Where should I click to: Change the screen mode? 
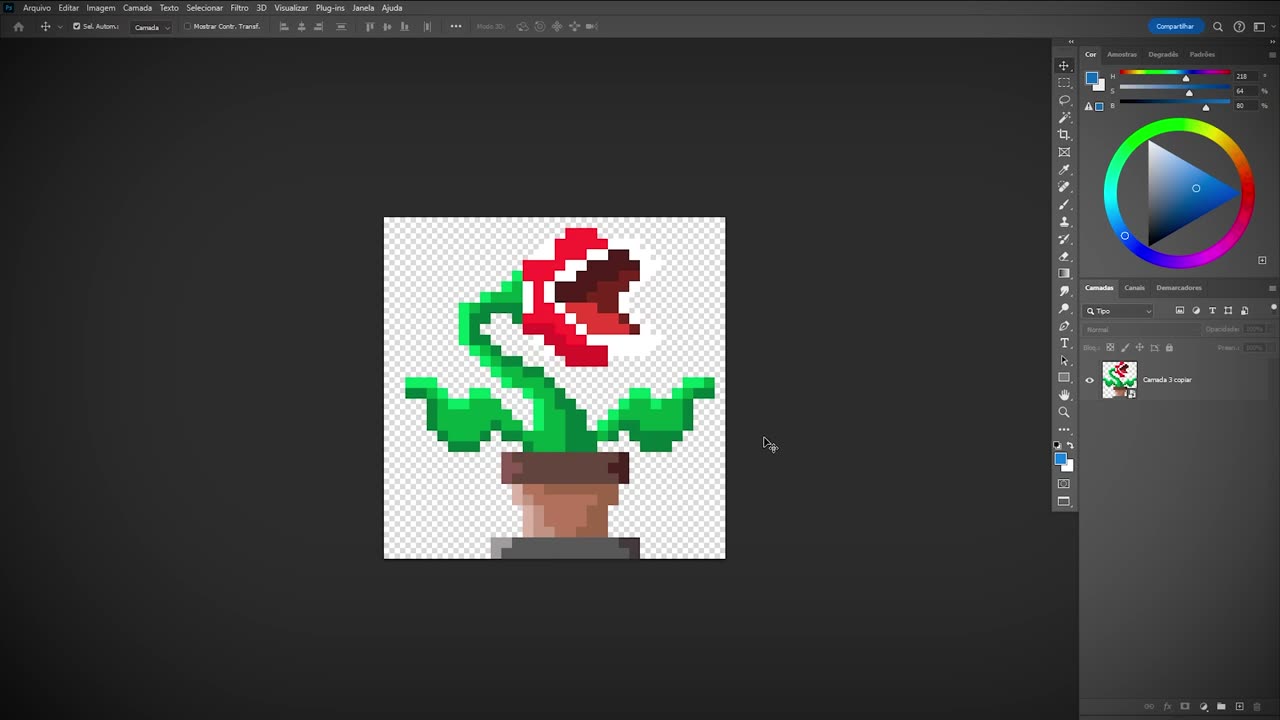click(1064, 502)
